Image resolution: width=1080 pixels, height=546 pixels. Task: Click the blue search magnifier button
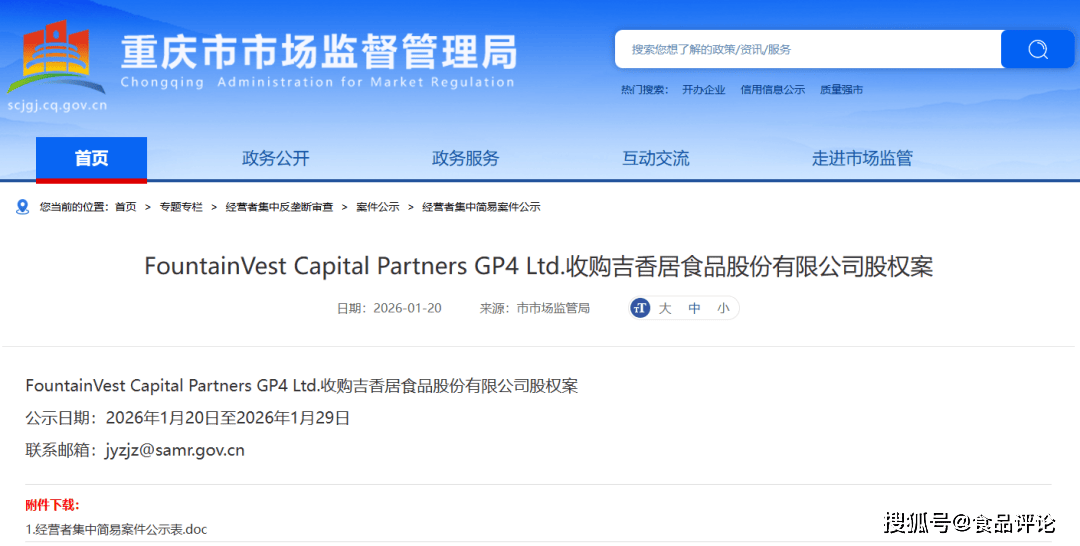[x=1037, y=49]
